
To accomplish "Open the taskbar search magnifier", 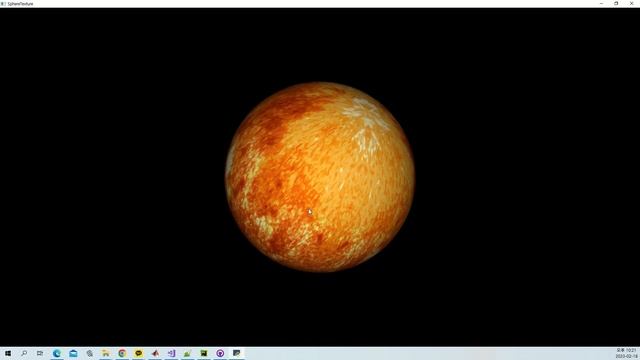I will point(24,353).
